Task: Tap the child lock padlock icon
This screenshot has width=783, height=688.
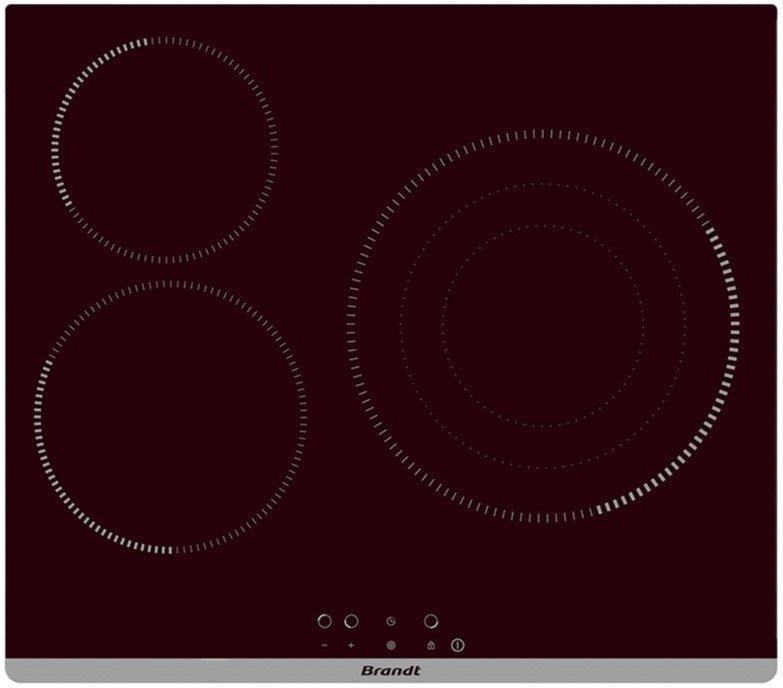Action: [430, 646]
